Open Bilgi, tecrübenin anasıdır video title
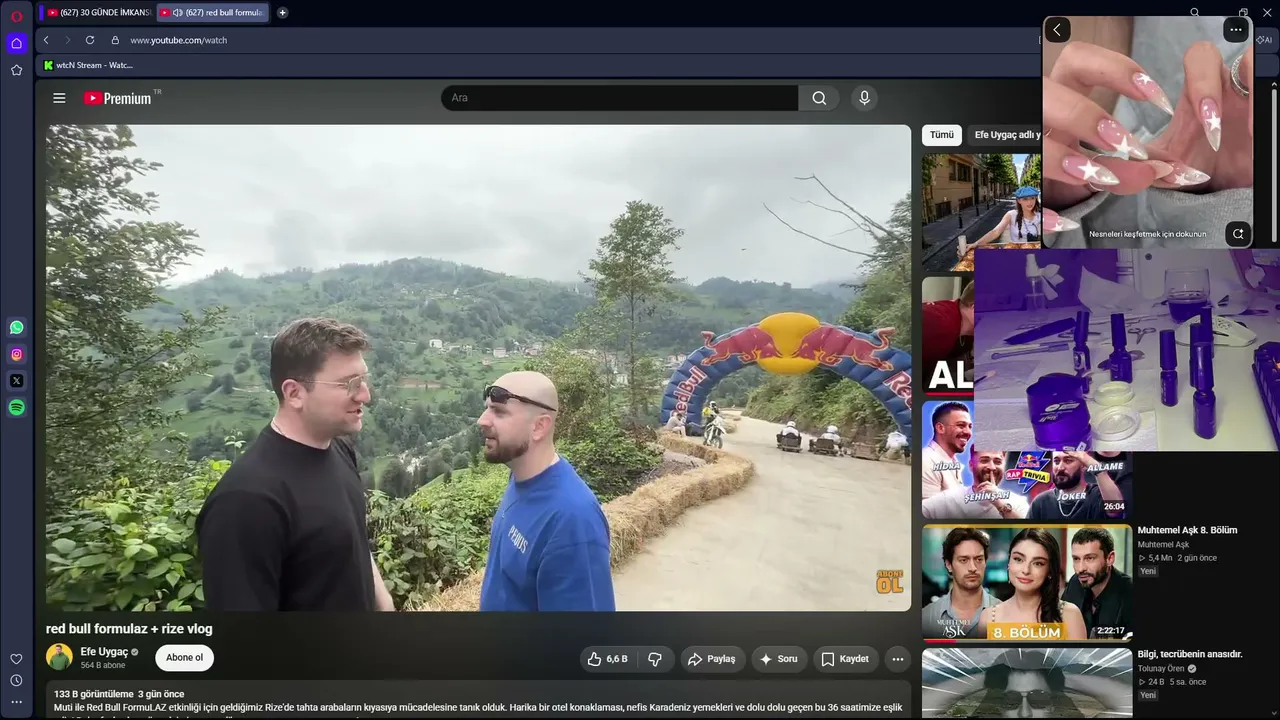Screen dimensions: 1280x720 click(x=1190, y=654)
